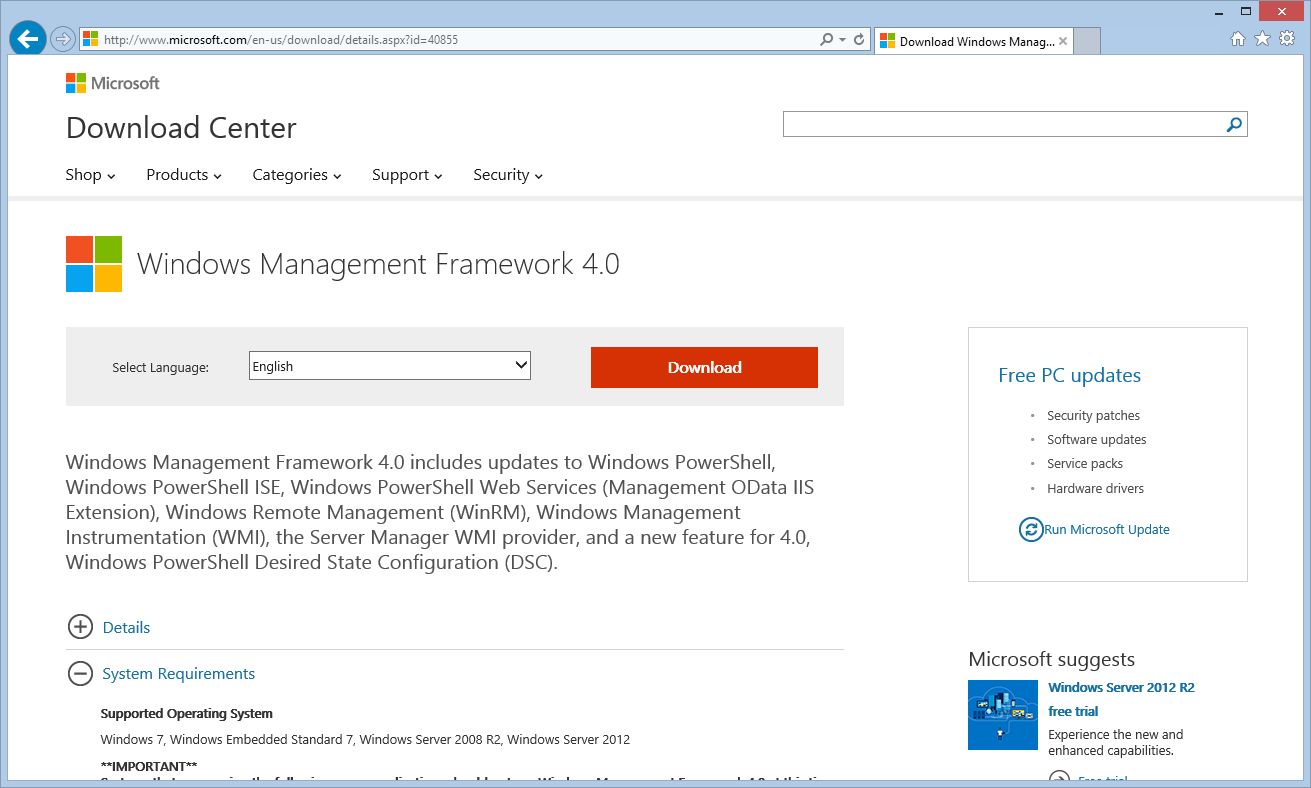
Task: Open the Security menu
Action: [508, 175]
